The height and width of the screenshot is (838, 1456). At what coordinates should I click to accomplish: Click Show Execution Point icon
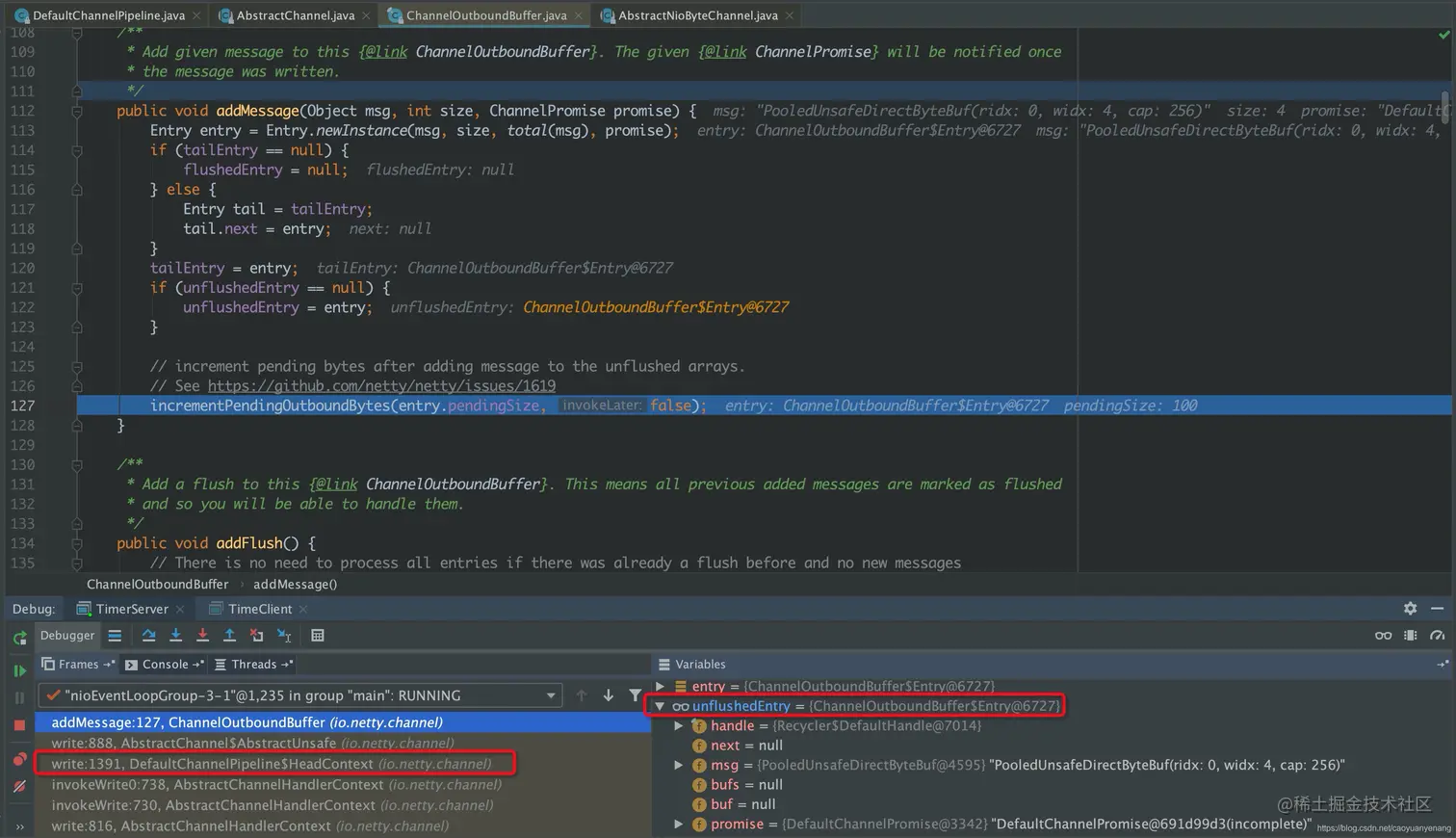point(115,636)
